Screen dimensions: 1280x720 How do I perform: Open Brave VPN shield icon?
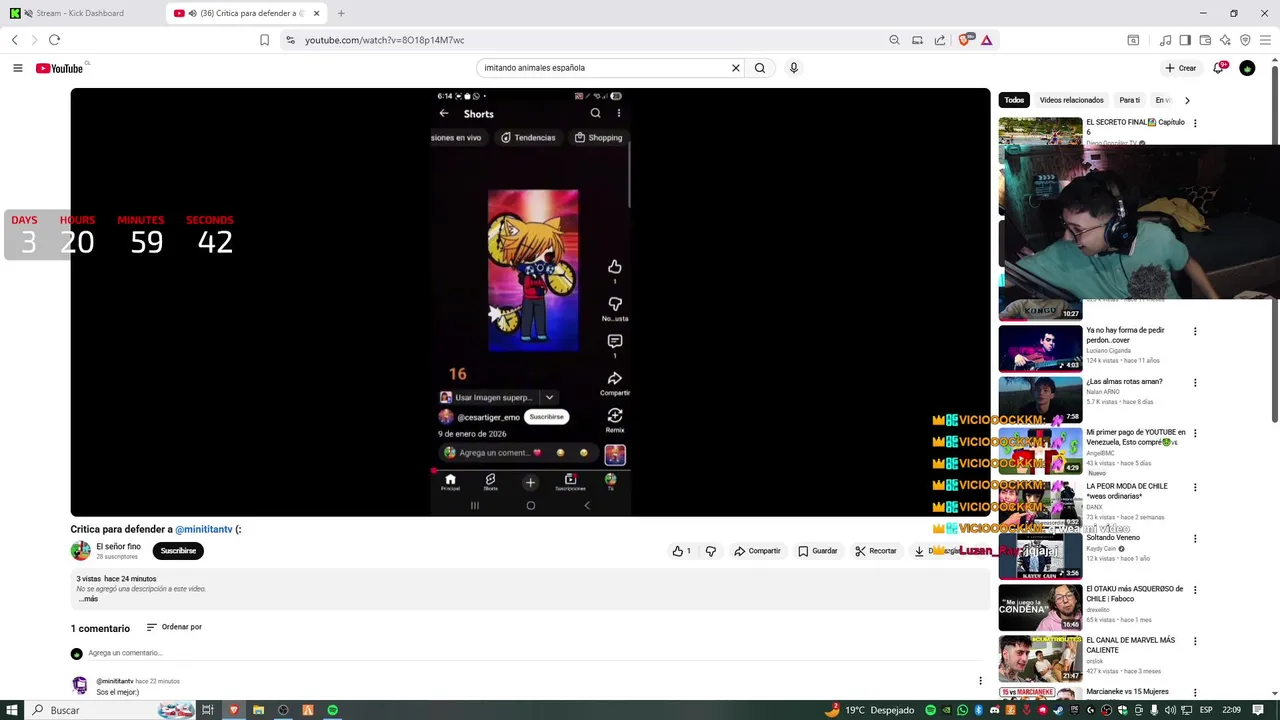(x=1245, y=40)
